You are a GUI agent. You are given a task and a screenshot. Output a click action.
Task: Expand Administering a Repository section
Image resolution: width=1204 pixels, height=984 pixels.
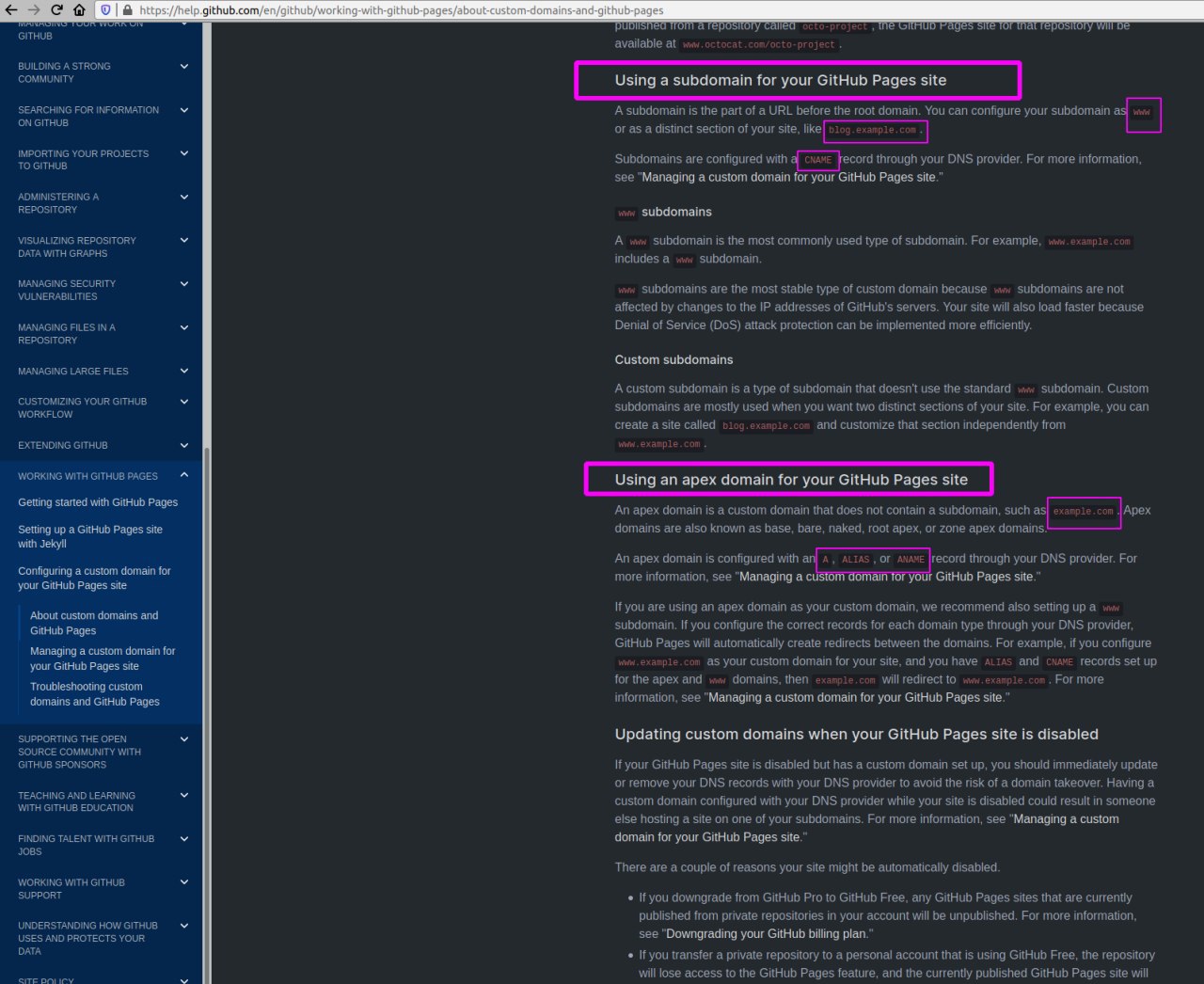click(x=184, y=198)
